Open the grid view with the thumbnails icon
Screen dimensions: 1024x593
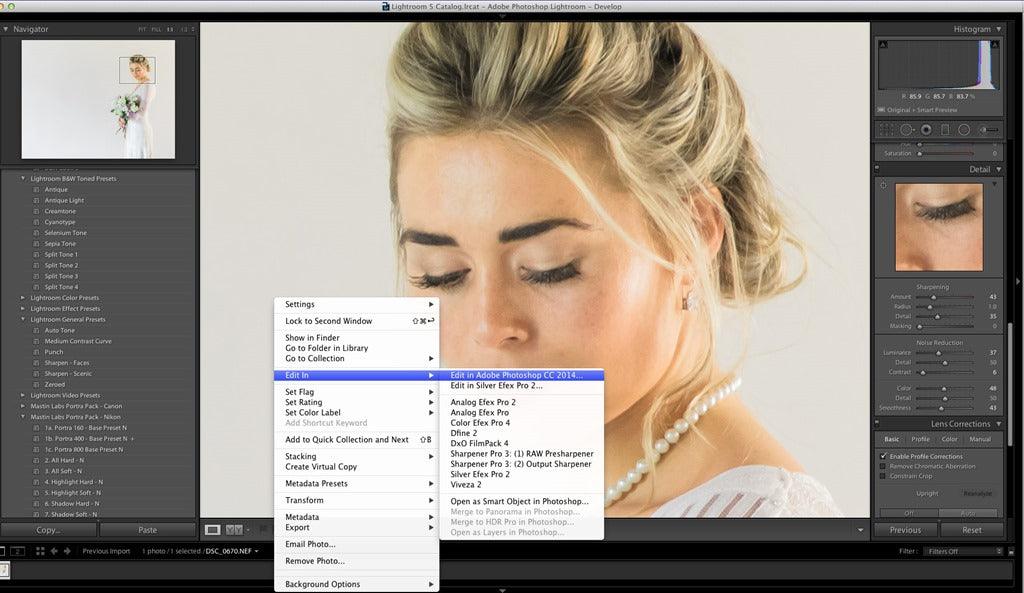pyautogui.click(x=38, y=550)
